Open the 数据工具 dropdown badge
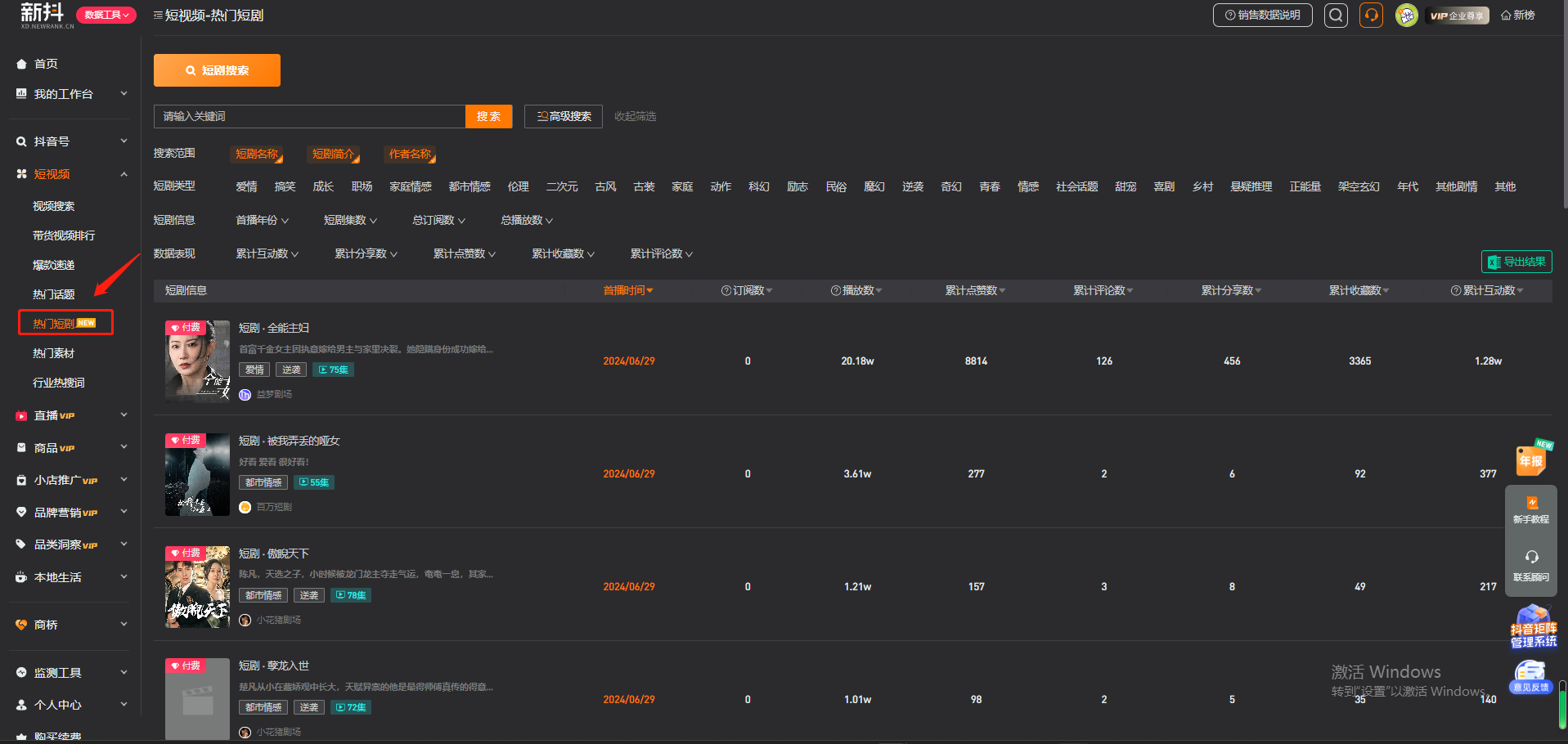 (106, 15)
